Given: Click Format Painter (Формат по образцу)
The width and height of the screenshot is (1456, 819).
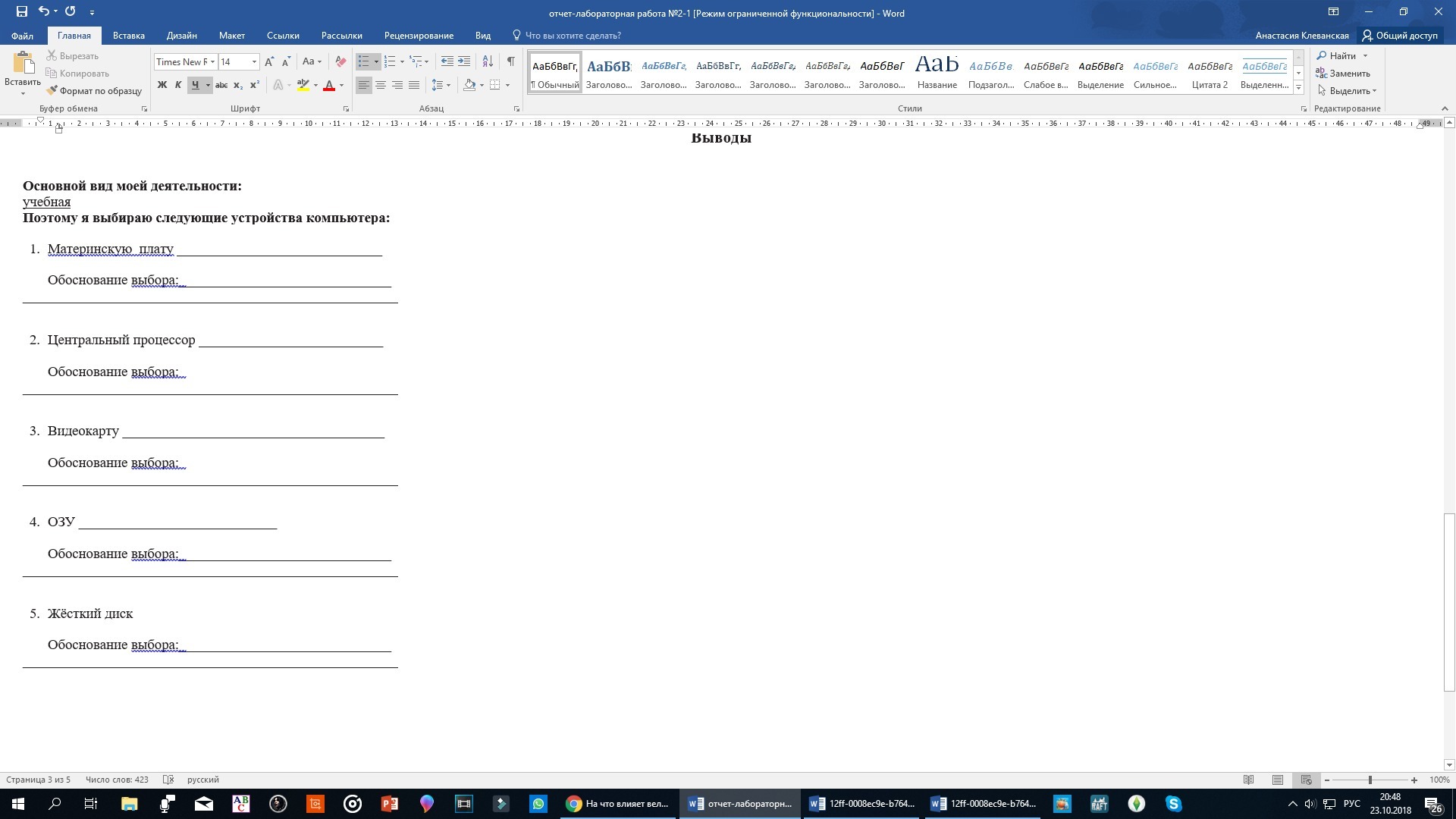Looking at the screenshot, I should (94, 91).
